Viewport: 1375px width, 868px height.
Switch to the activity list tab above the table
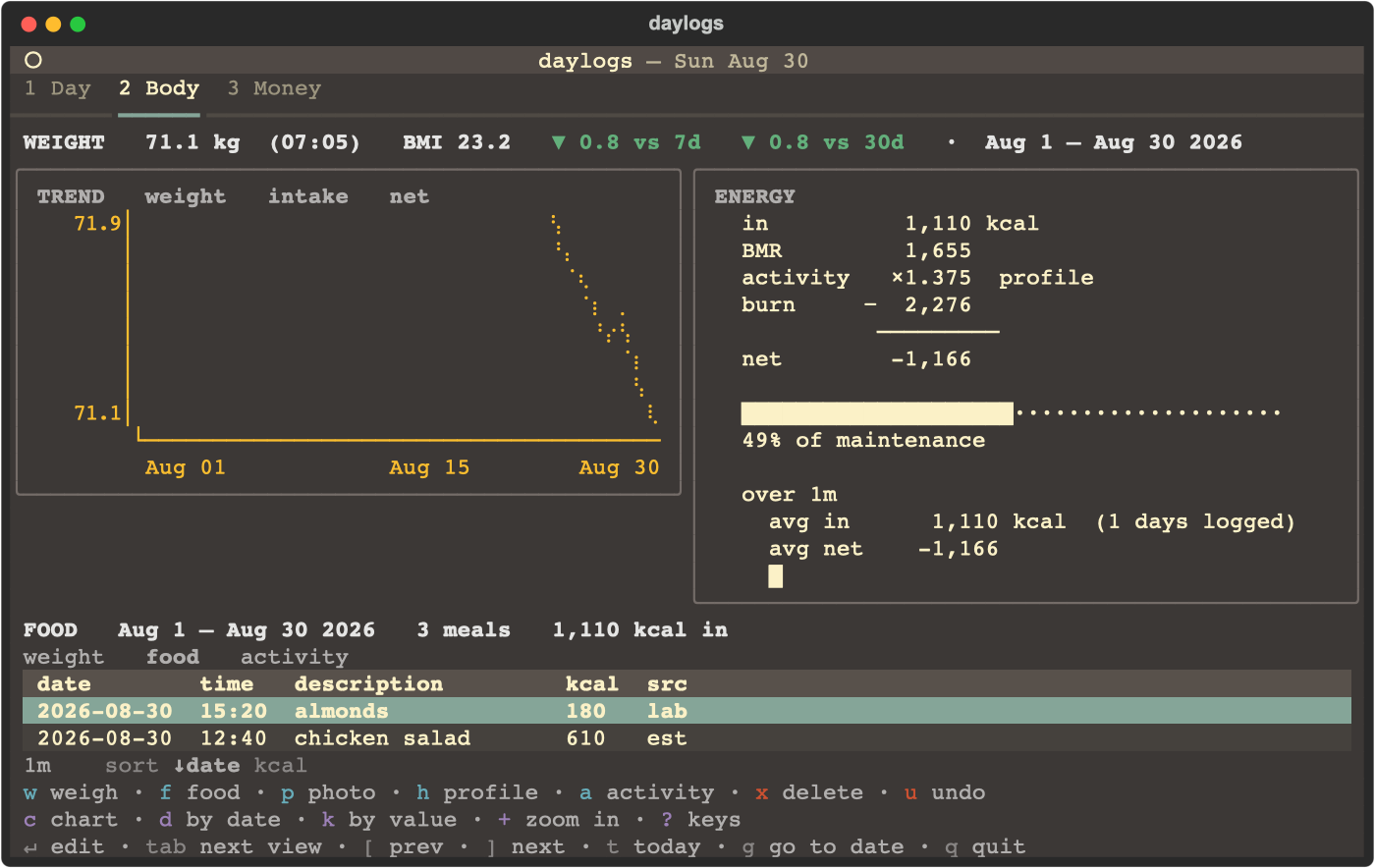click(295, 657)
